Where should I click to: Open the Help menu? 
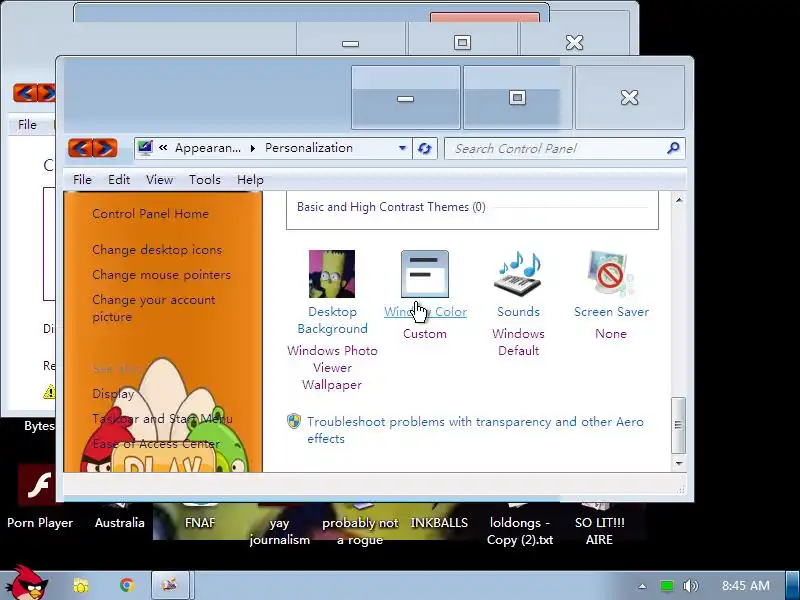250,180
